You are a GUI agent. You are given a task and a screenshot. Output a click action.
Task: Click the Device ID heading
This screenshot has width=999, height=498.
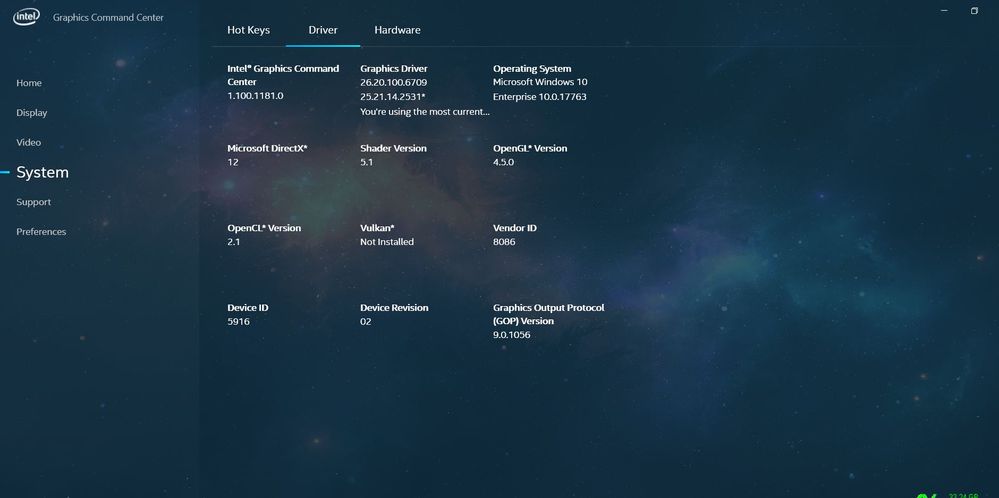pos(248,307)
